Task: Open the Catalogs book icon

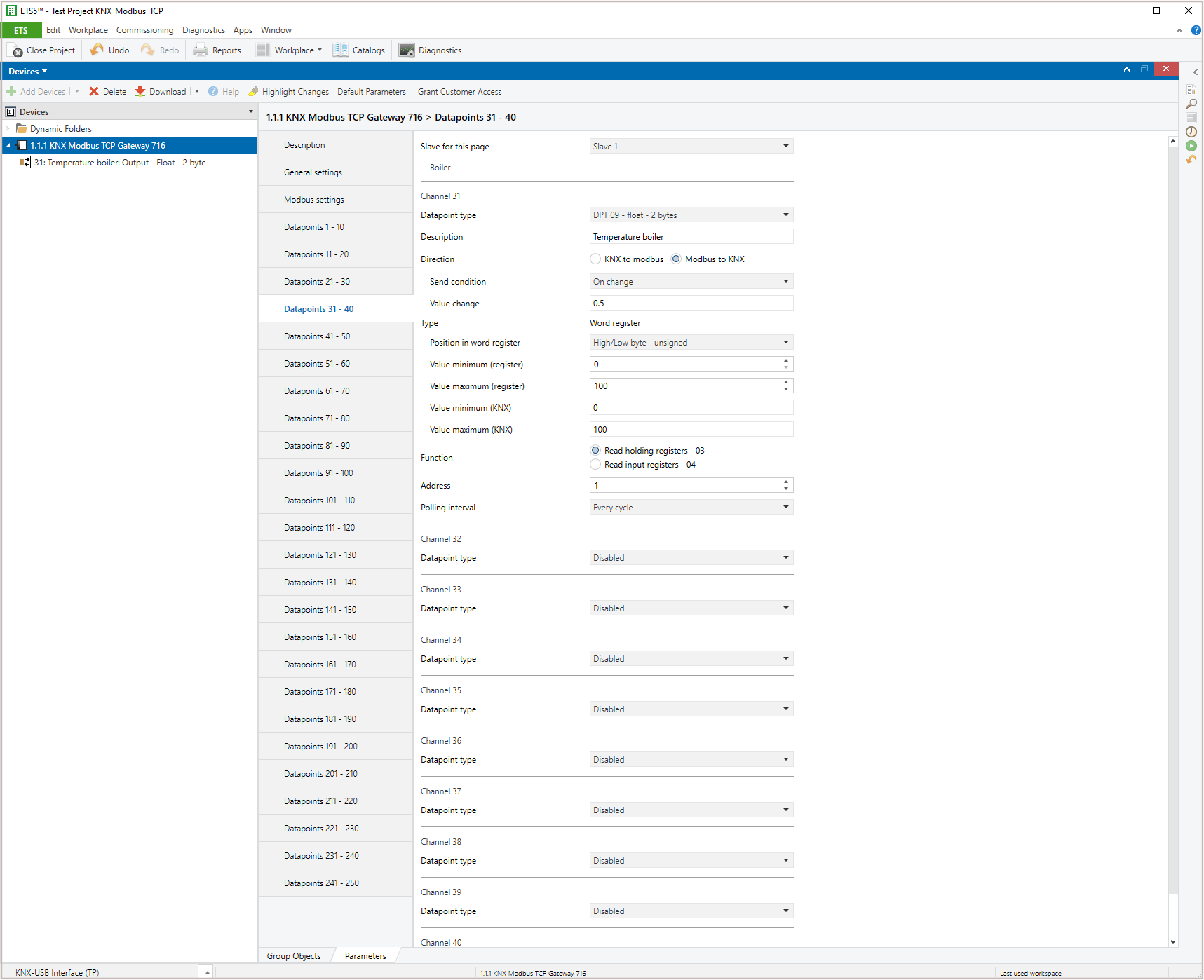Action: tap(341, 50)
